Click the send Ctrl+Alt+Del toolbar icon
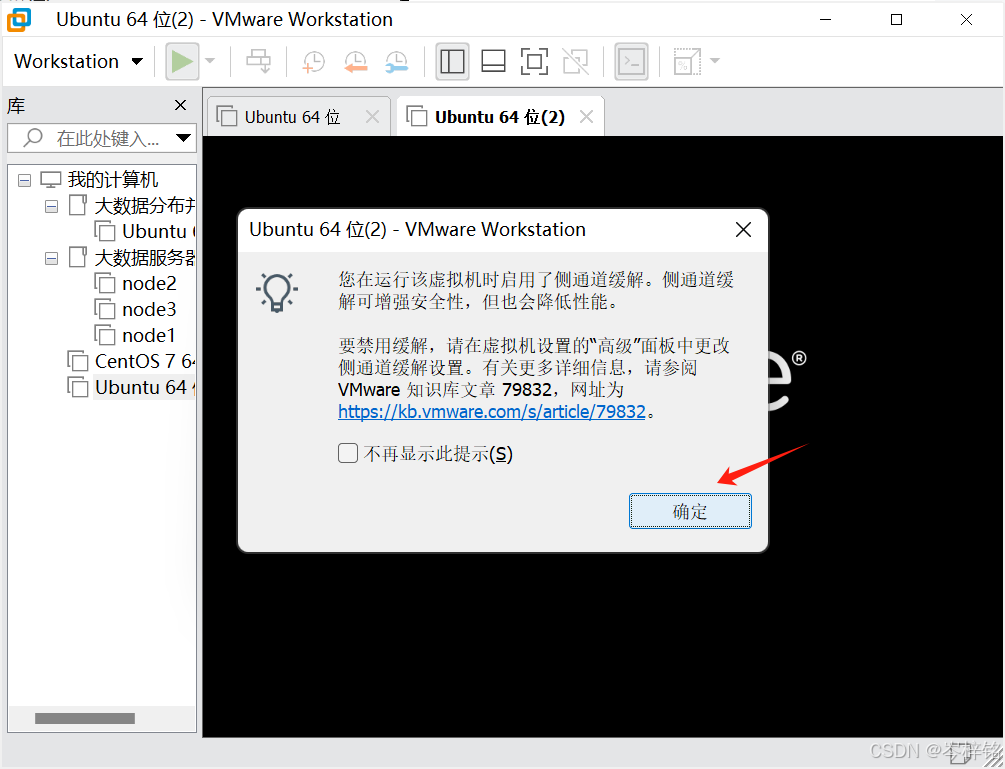 pyautogui.click(x=259, y=62)
